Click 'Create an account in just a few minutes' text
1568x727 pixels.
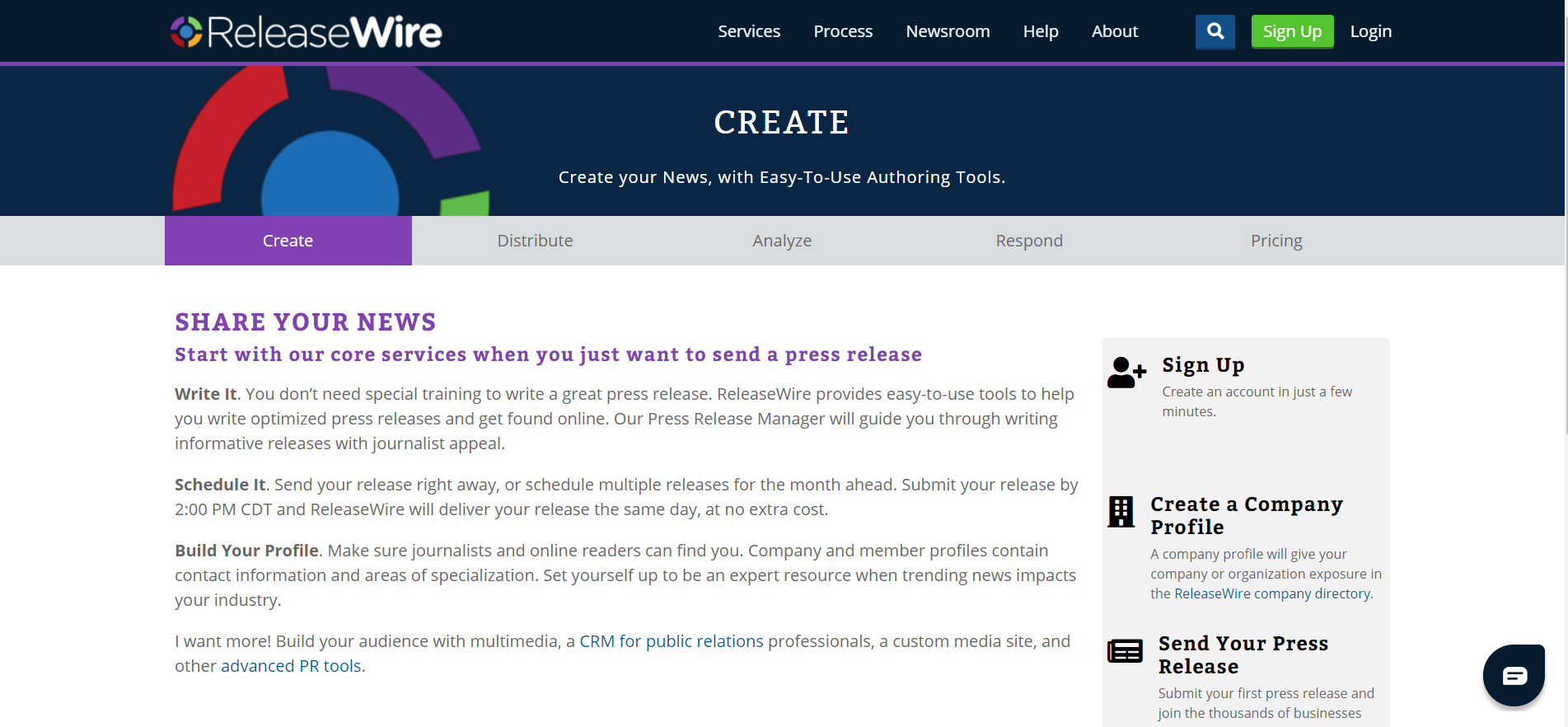1257,401
